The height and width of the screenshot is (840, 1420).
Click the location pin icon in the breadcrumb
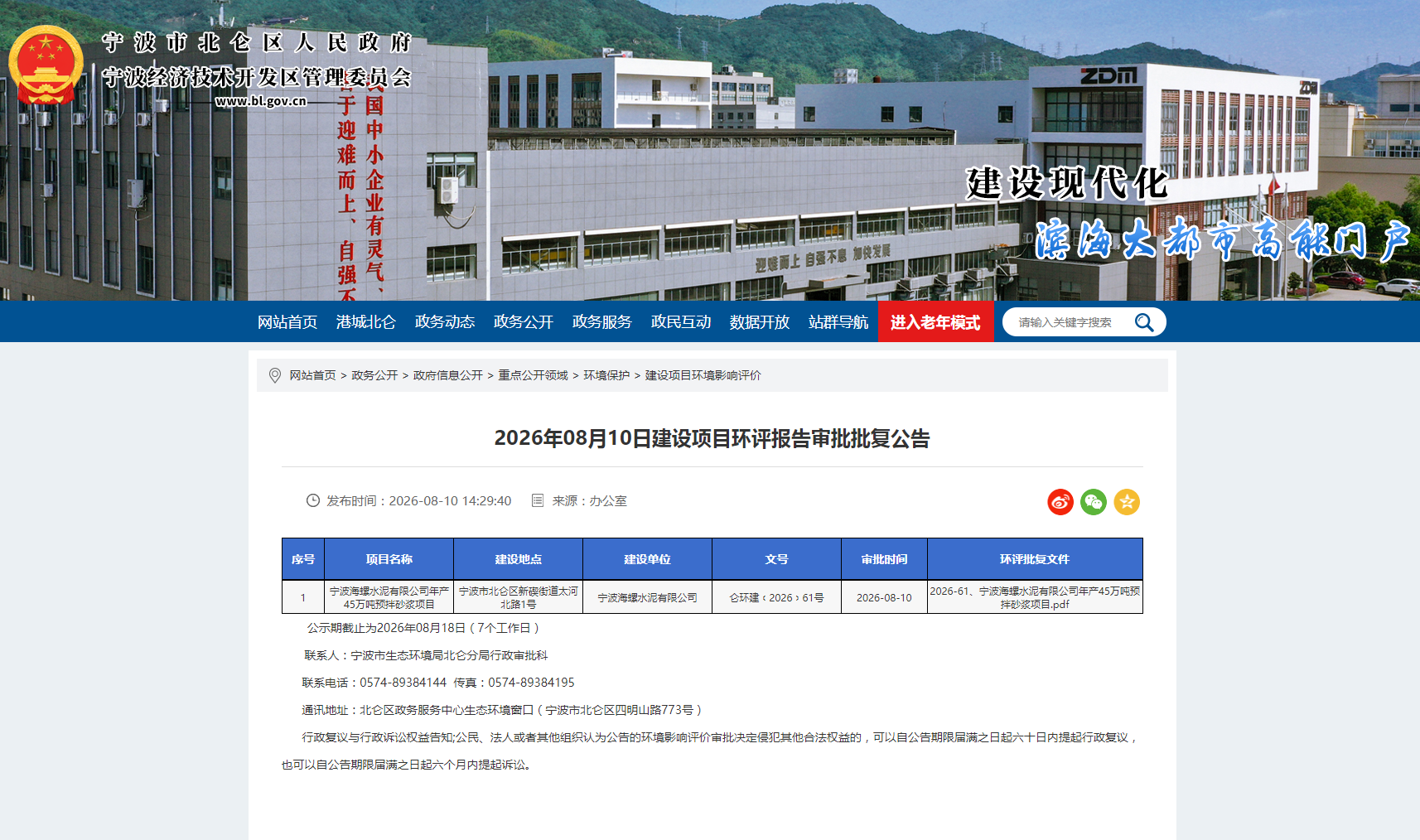click(x=275, y=375)
